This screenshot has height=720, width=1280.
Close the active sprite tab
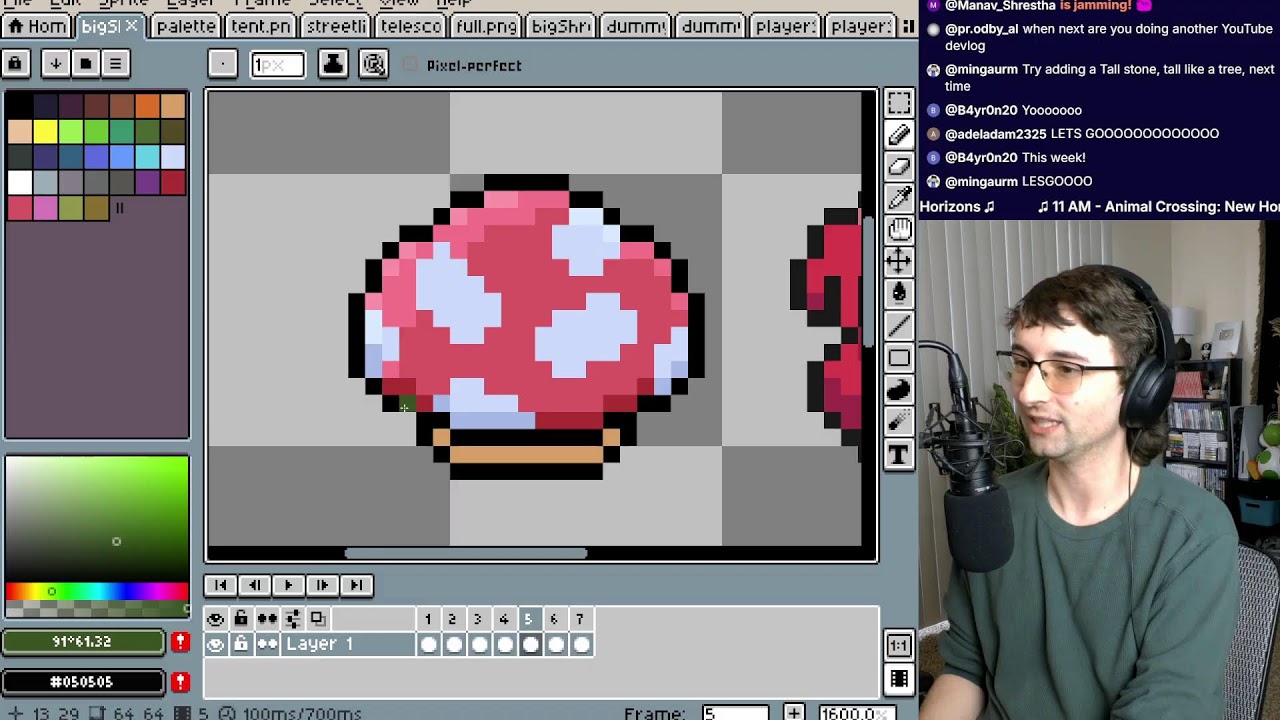[x=131, y=26]
